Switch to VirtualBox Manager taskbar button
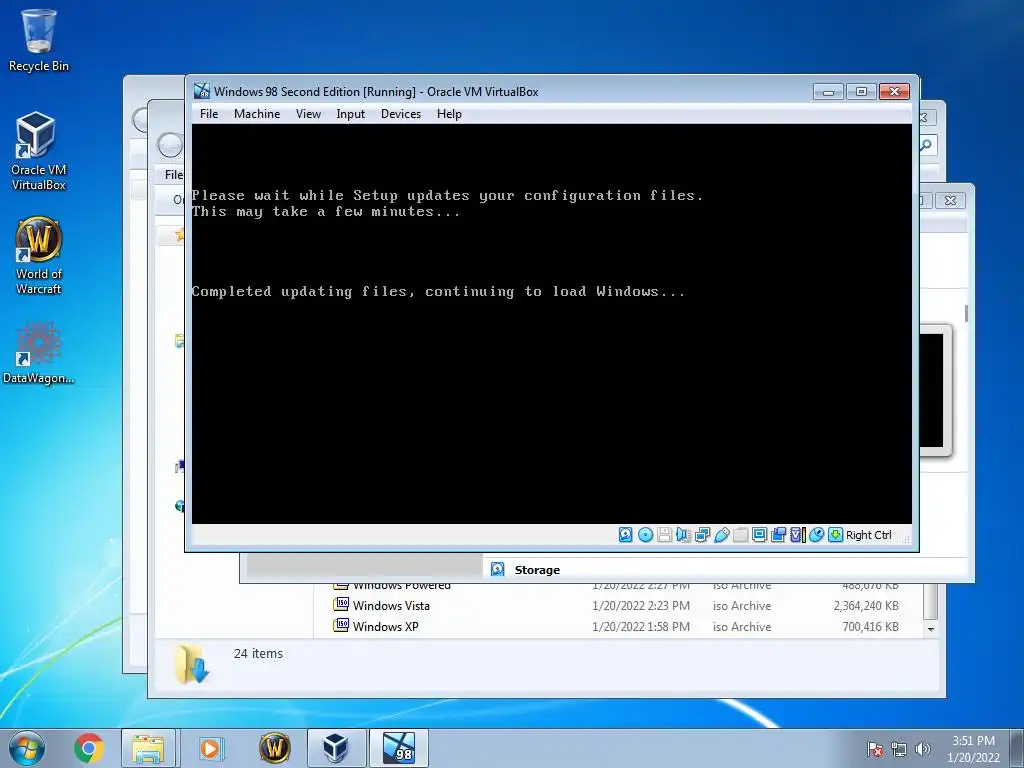 pos(336,748)
